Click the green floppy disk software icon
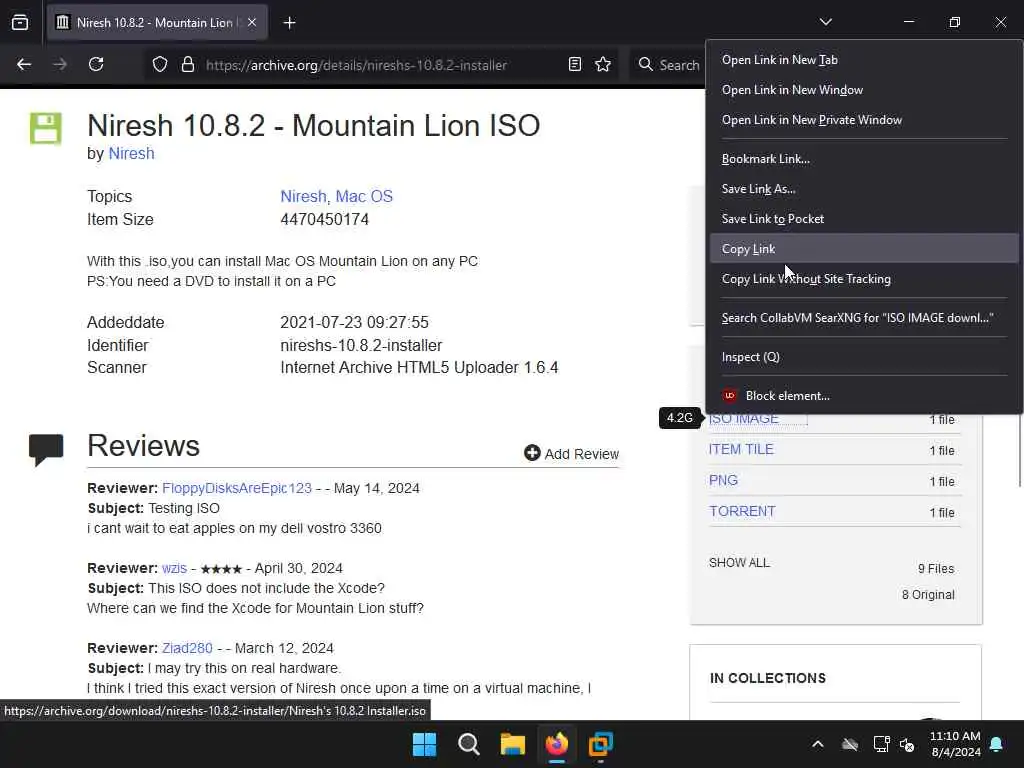 [46, 128]
